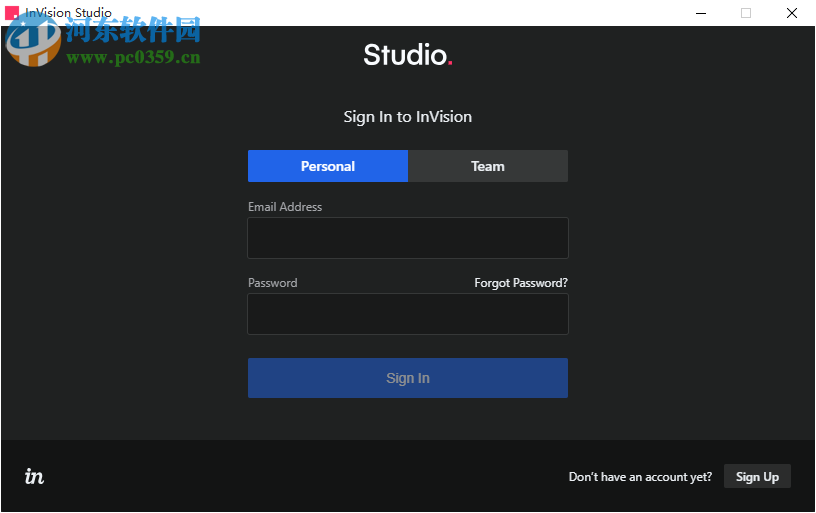Image resolution: width=816 pixels, height=513 pixels.
Task: Click the Sign Up button
Action: pyautogui.click(x=757, y=477)
